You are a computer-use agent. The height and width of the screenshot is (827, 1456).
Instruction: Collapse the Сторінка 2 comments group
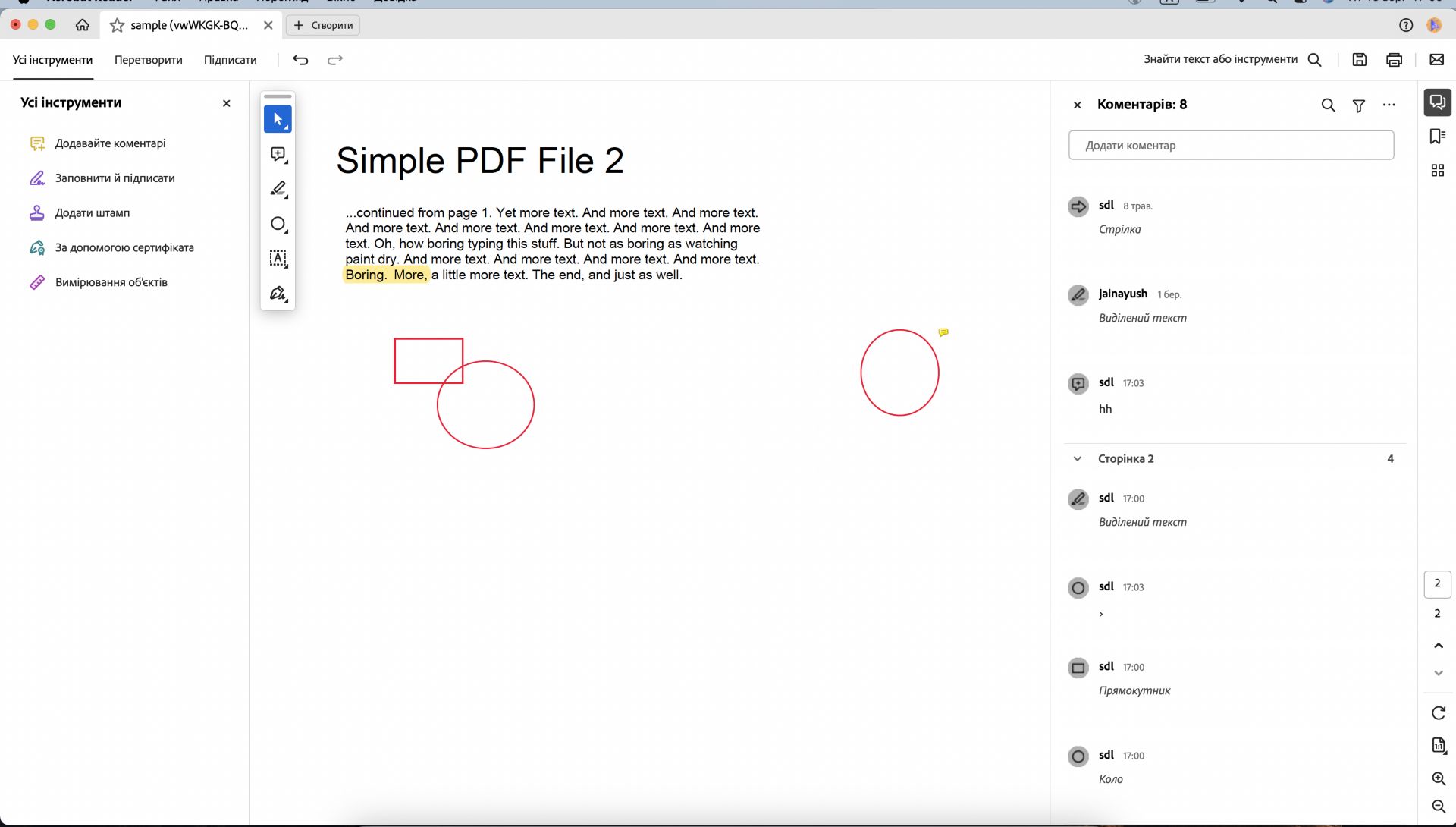point(1077,459)
